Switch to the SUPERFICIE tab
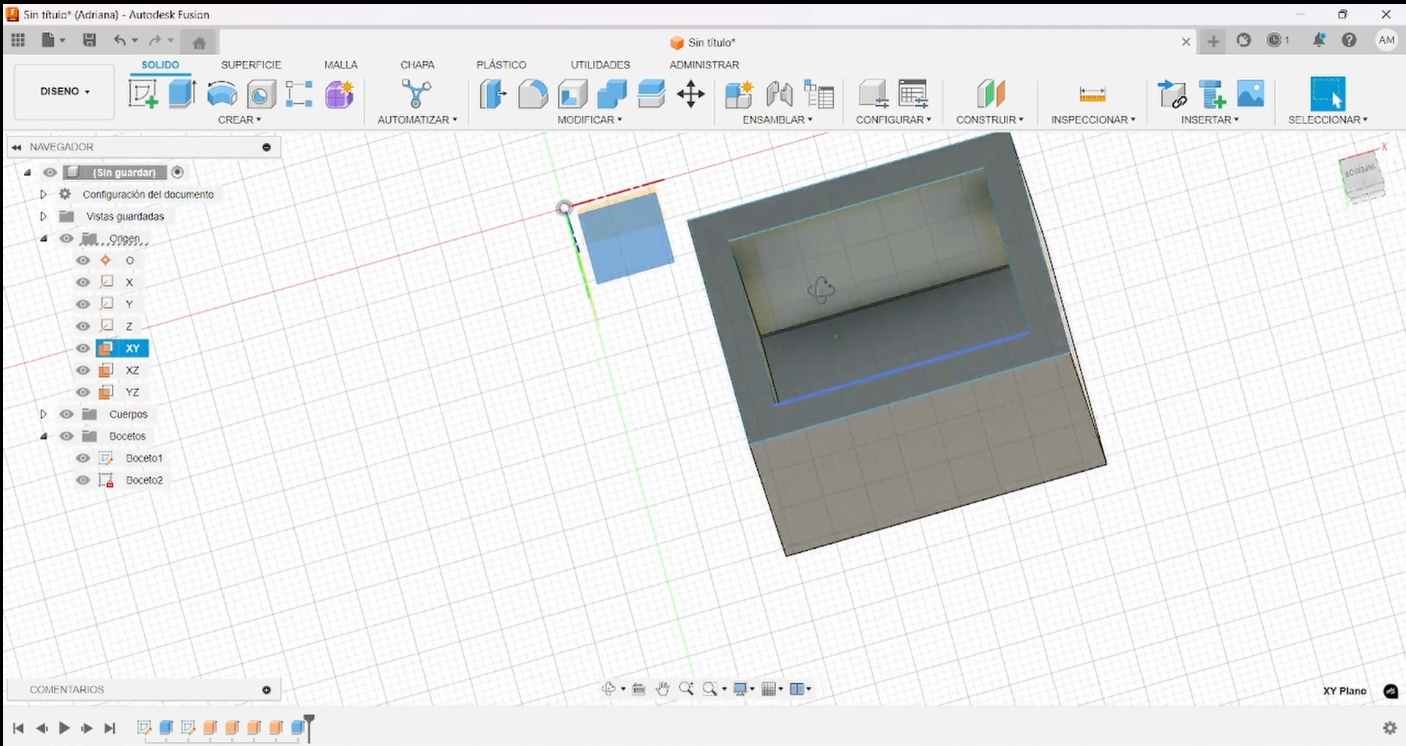The image size is (1406, 746). (x=251, y=65)
